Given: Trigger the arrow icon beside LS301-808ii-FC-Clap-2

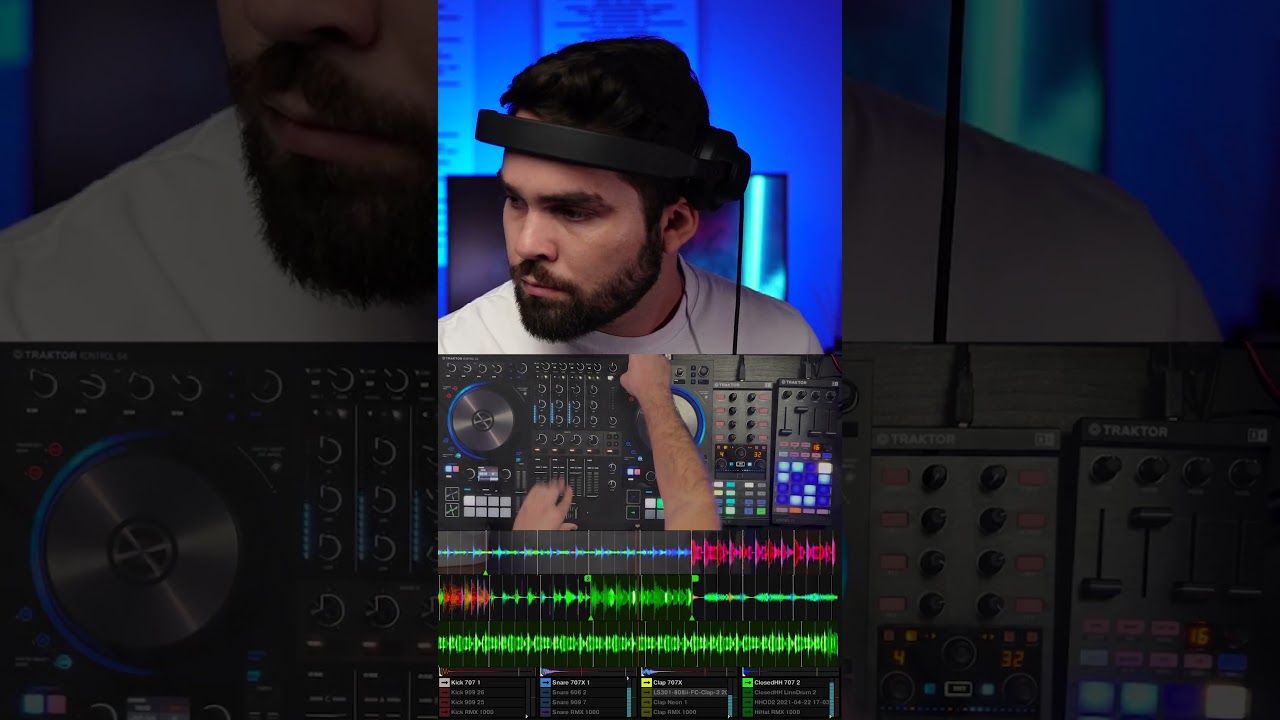Looking at the screenshot, I should pyautogui.click(x=646, y=692).
